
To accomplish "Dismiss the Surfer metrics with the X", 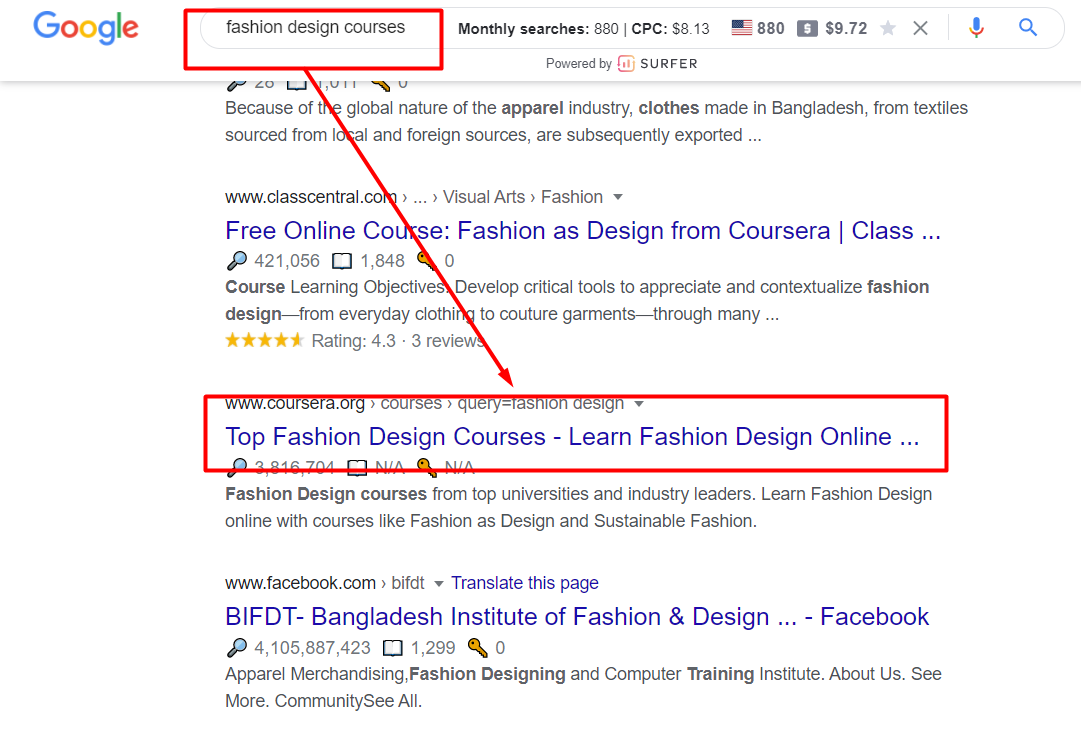I will click(920, 28).
